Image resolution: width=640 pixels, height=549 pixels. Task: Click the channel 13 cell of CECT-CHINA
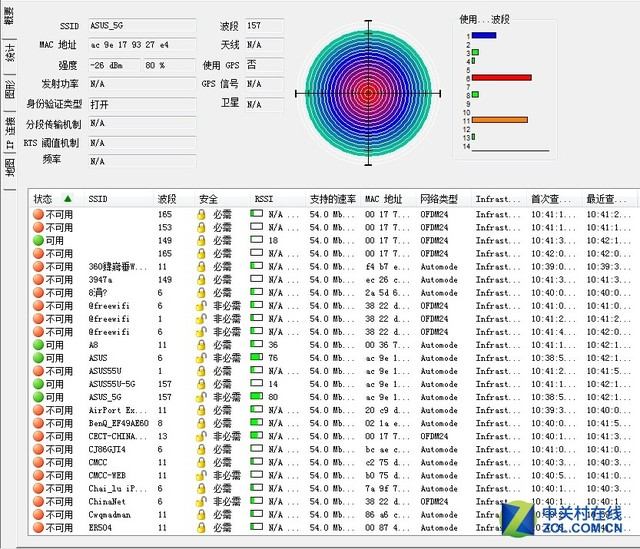point(162,436)
